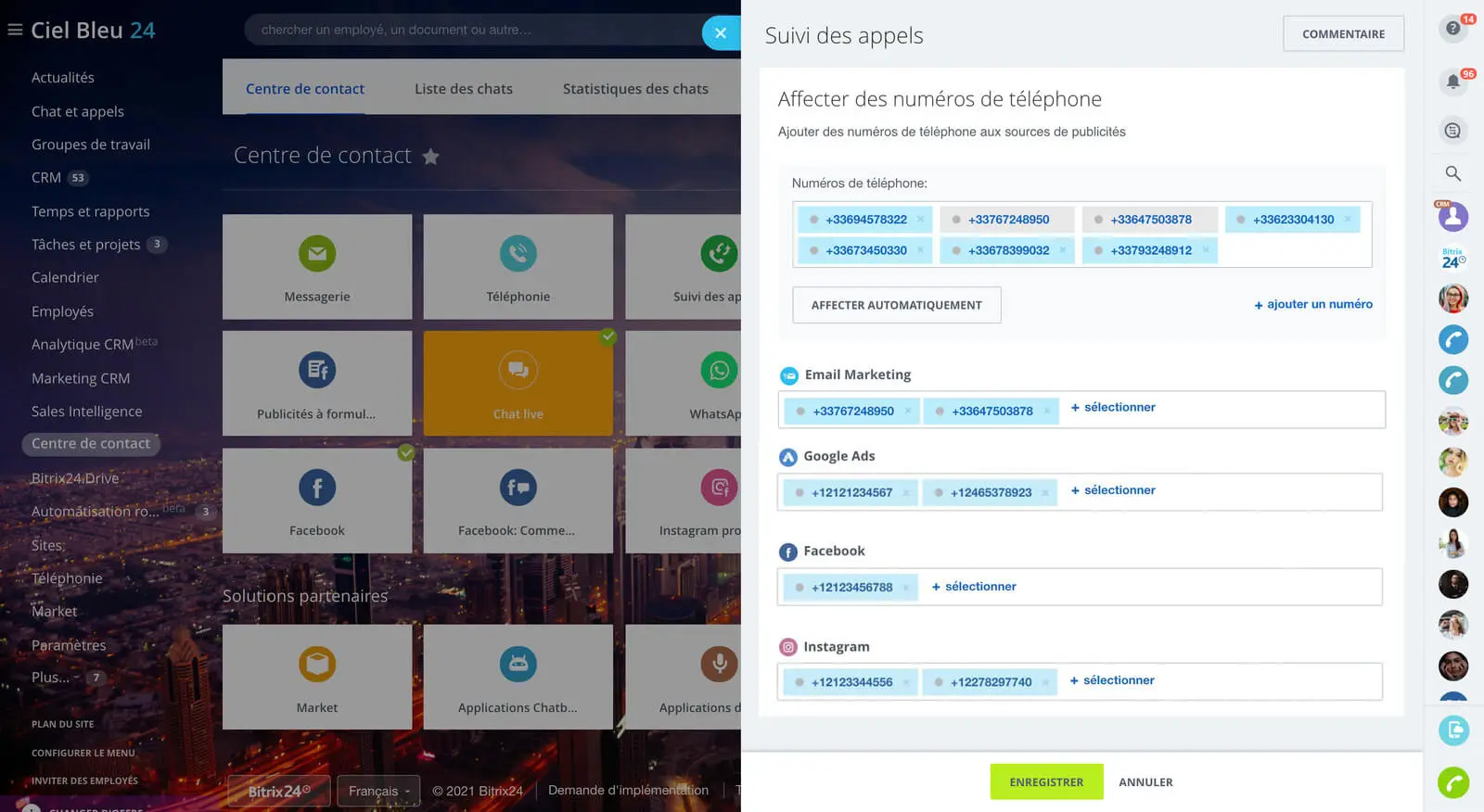Open the help question mark icon
The width and height of the screenshot is (1484, 812).
click(x=1452, y=29)
